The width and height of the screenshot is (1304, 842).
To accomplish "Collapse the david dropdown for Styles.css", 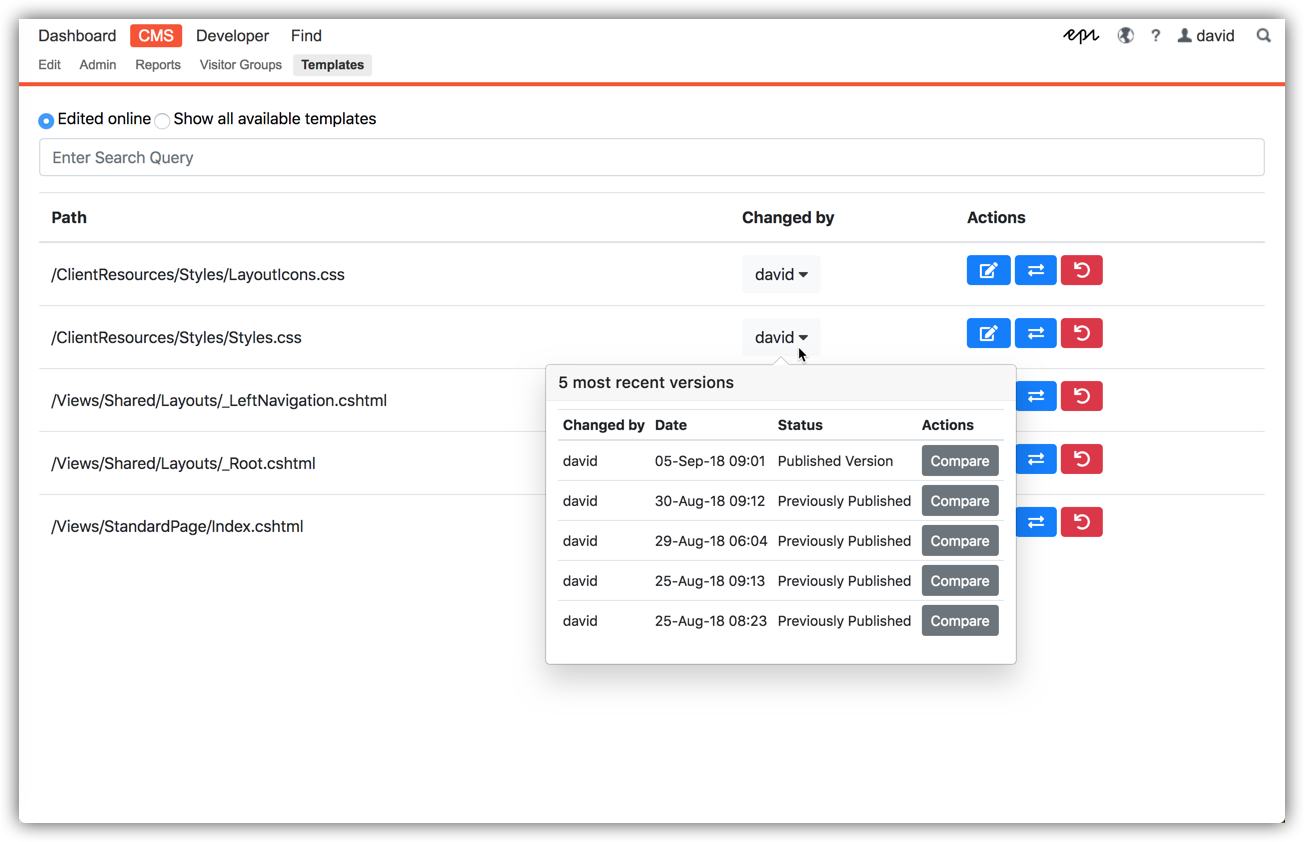I will pos(781,337).
